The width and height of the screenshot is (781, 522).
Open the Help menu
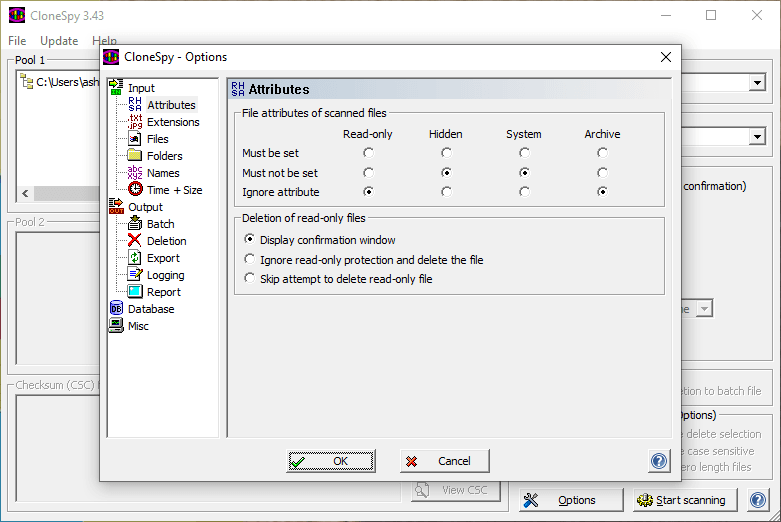(104, 40)
